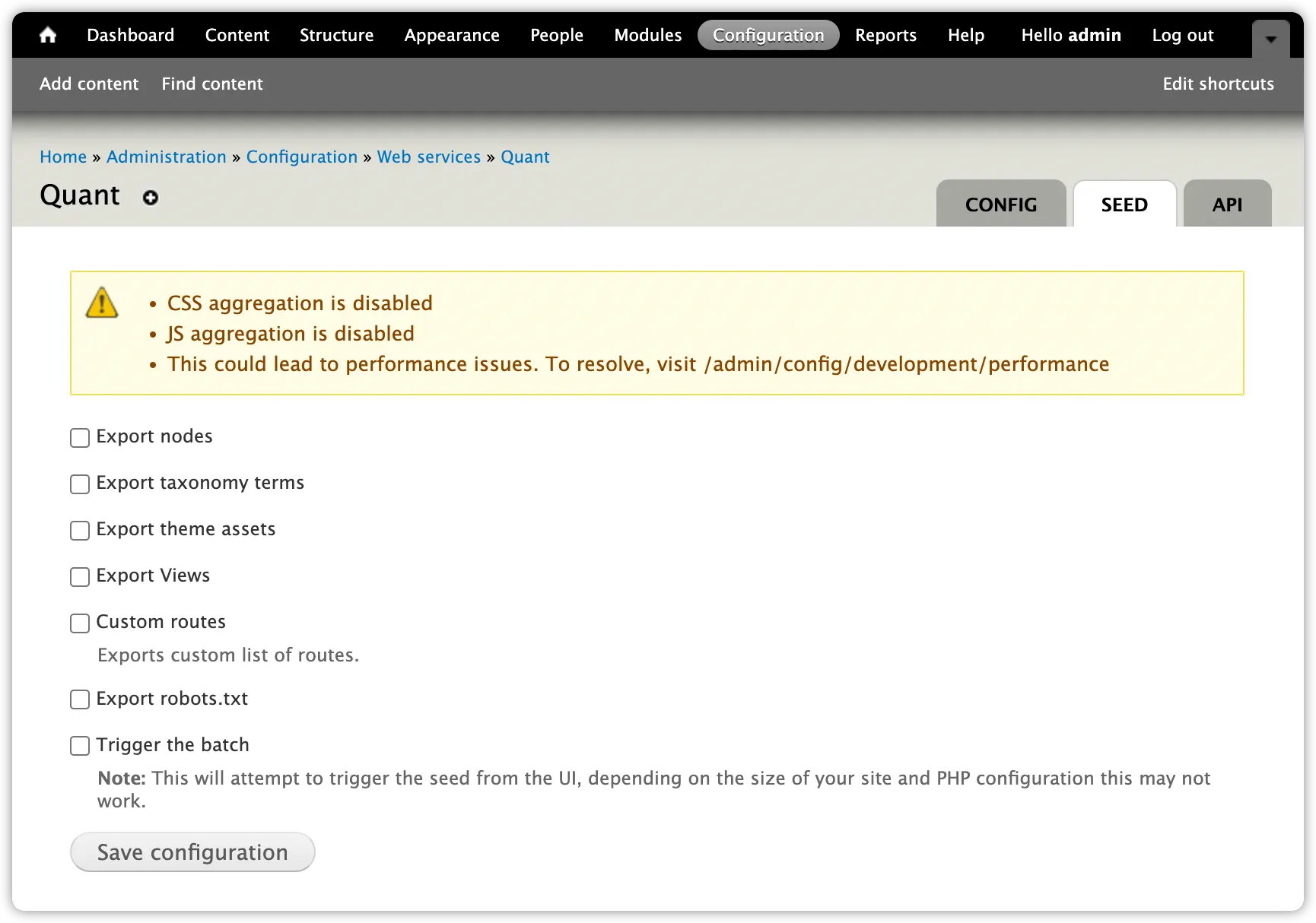The image size is (1316, 923).
Task: Click the Drupal home icon in the toolbar
Action: pyautogui.click(x=48, y=35)
